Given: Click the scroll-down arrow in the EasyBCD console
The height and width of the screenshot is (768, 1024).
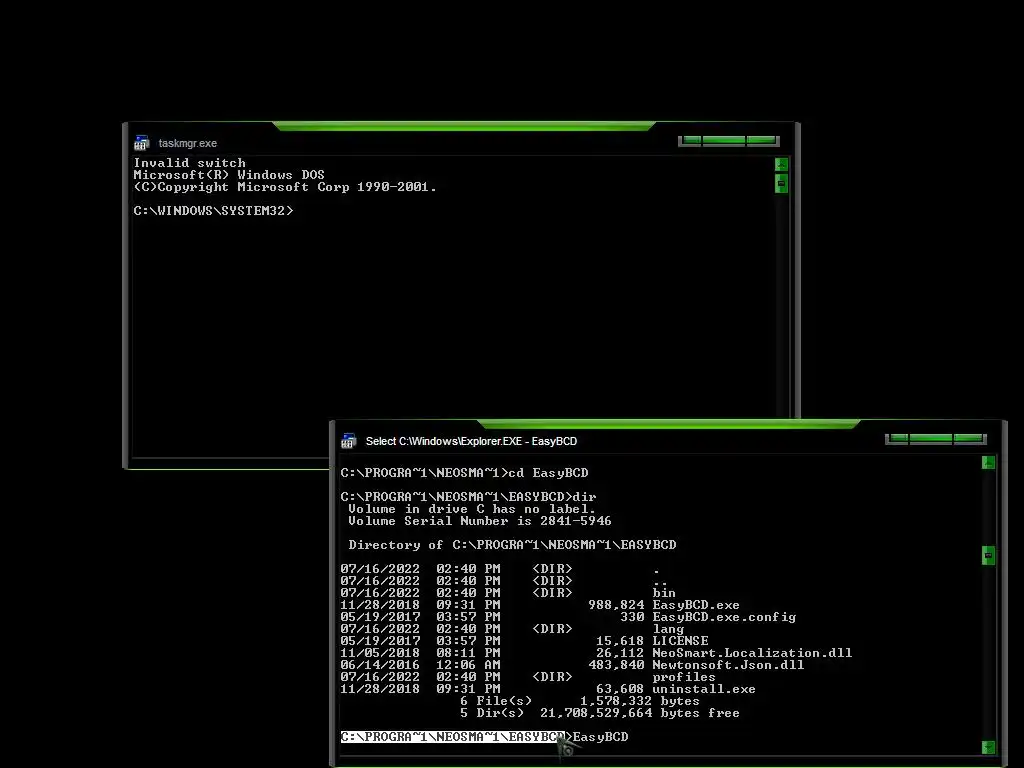Looking at the screenshot, I should click(988, 747).
